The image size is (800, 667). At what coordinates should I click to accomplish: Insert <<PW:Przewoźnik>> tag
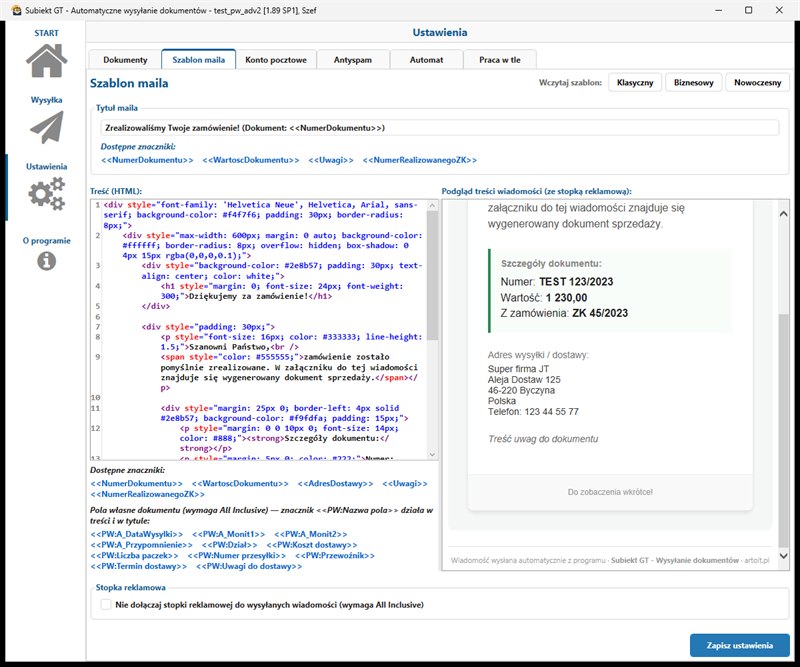(x=335, y=555)
